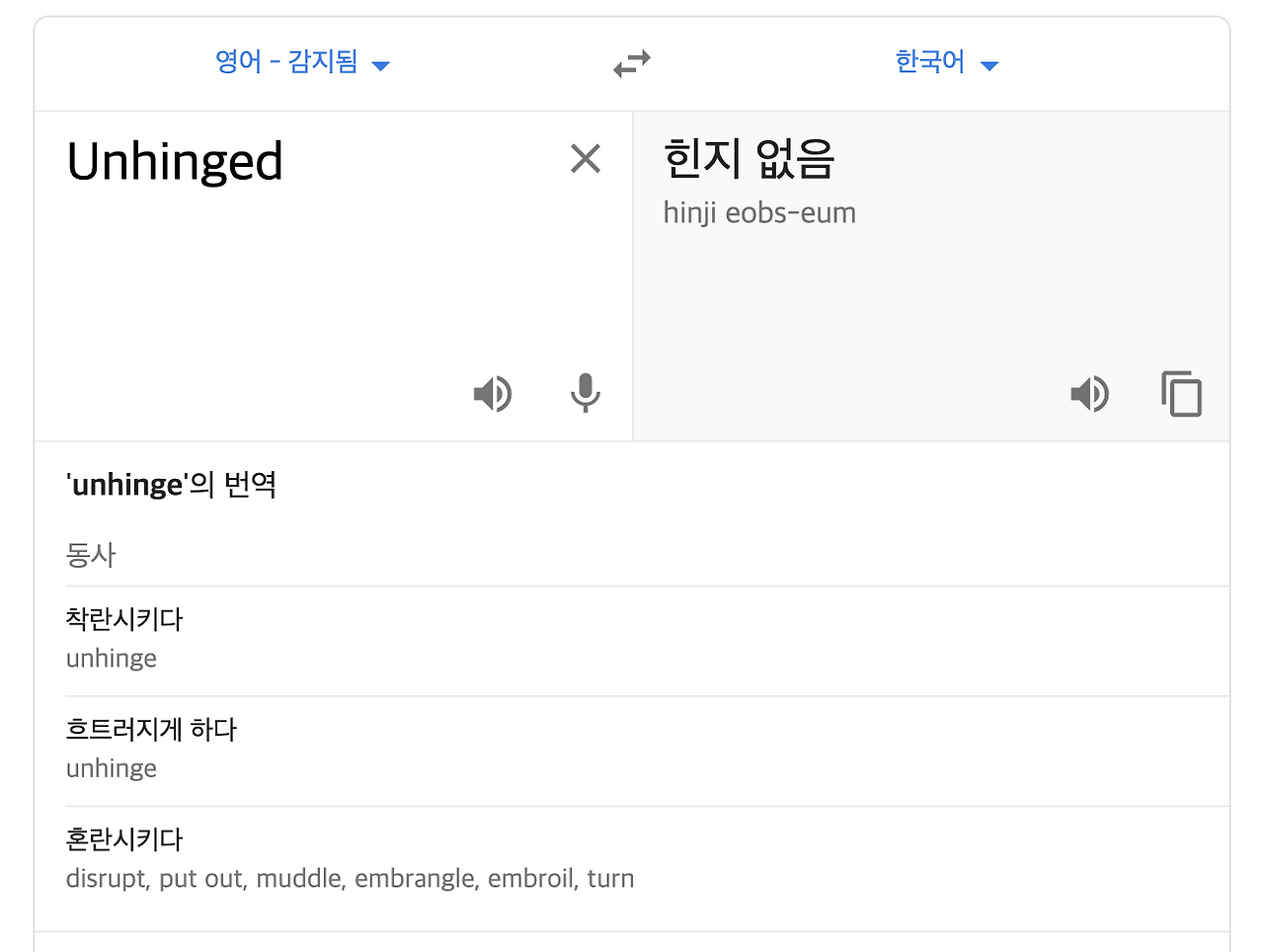Open the 한국어 target language dropdown
Image resolution: width=1264 pixels, height=952 pixels.
(x=946, y=62)
